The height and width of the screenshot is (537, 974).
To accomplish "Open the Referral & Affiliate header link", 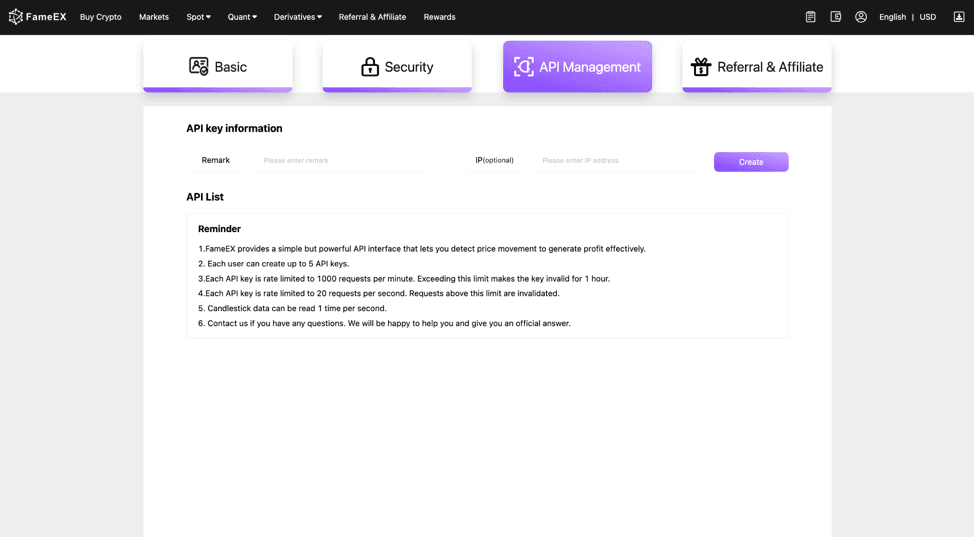I will point(372,17).
